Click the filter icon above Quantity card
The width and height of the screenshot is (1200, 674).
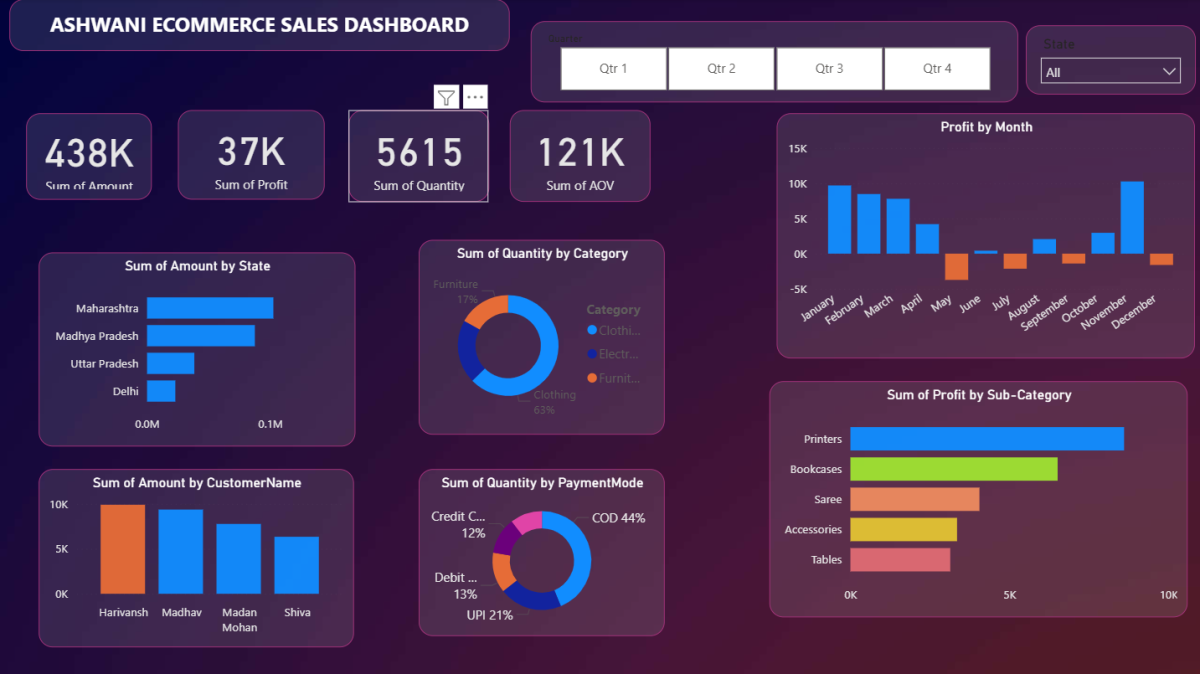pos(446,97)
